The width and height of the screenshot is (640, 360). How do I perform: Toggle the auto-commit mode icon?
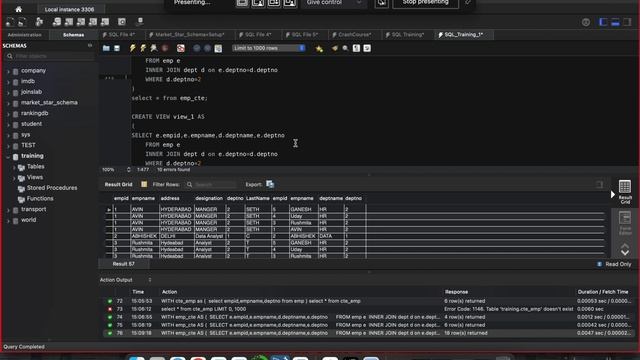[218, 48]
